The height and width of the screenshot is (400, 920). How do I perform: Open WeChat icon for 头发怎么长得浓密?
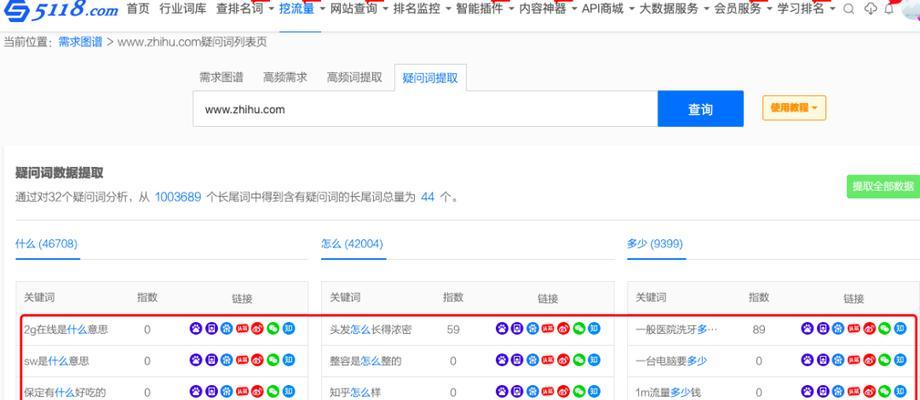pos(579,329)
